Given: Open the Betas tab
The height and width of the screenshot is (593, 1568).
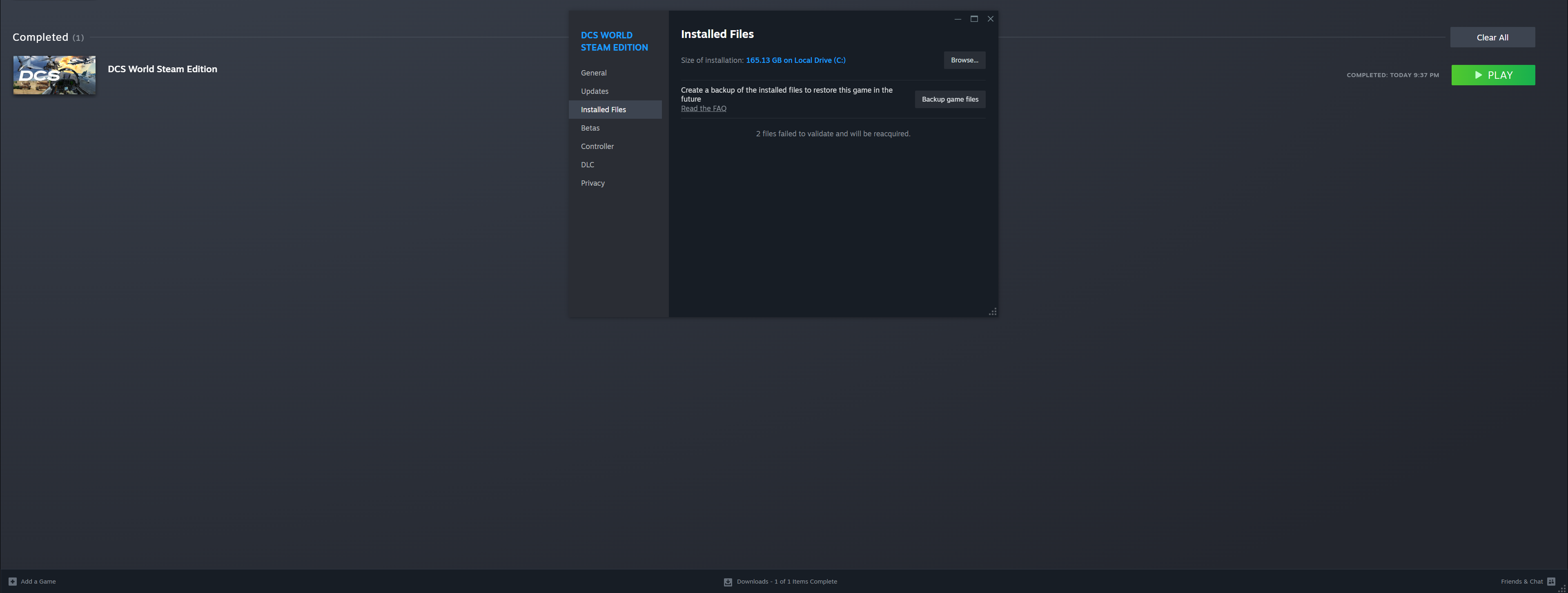Looking at the screenshot, I should [x=615, y=128].
